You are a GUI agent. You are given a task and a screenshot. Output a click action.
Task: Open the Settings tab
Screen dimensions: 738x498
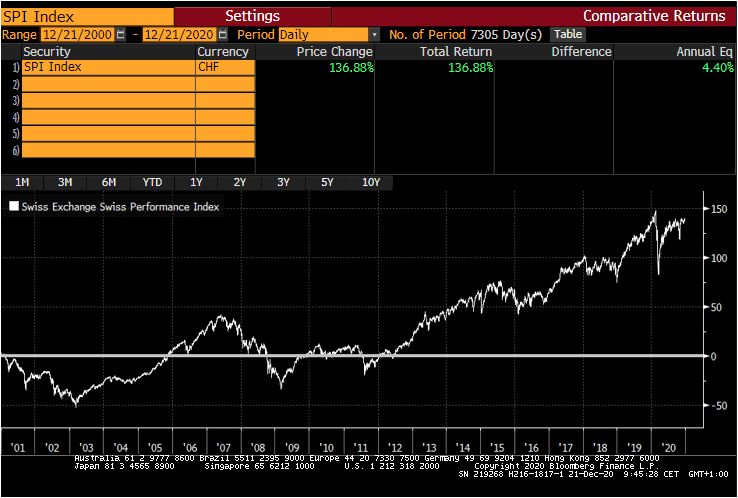click(252, 16)
